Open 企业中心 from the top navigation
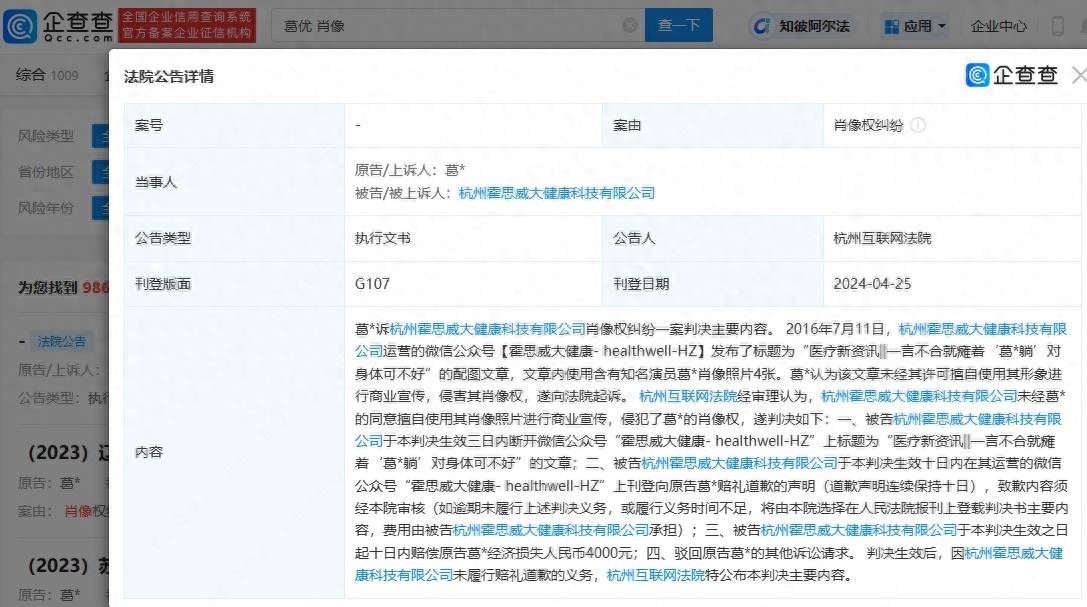 point(998,27)
